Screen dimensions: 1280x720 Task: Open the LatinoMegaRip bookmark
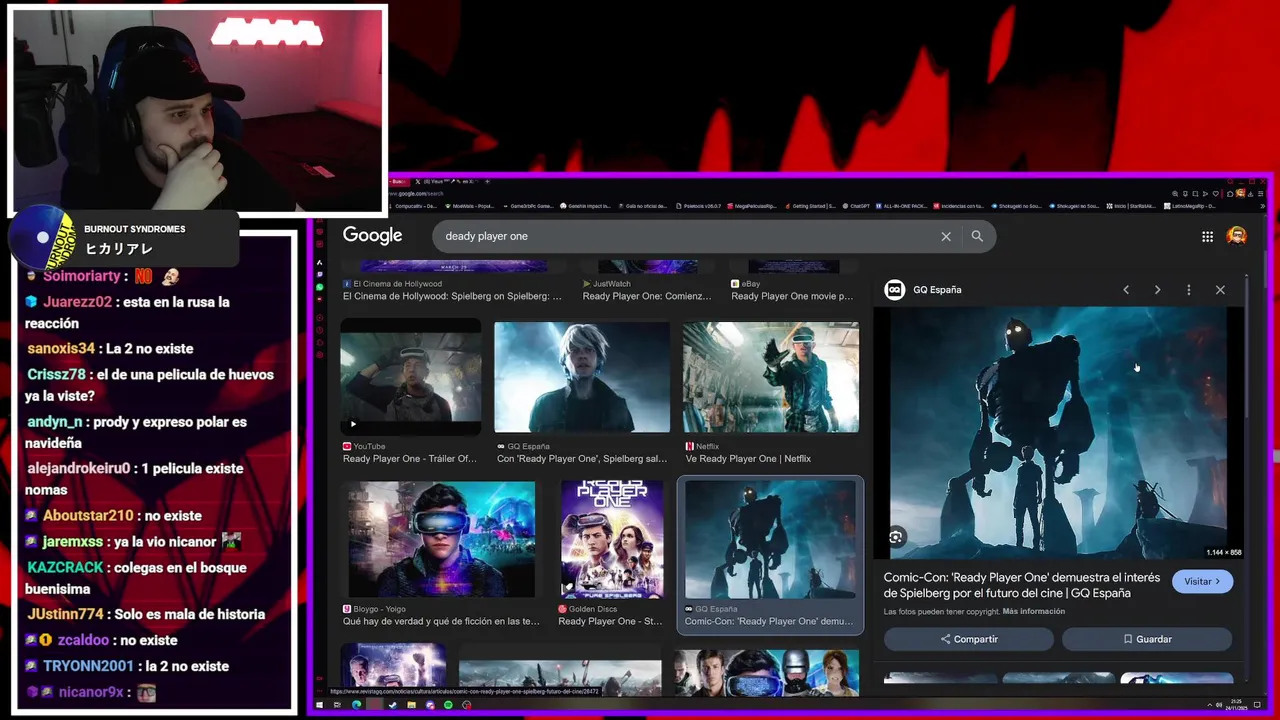1190,206
